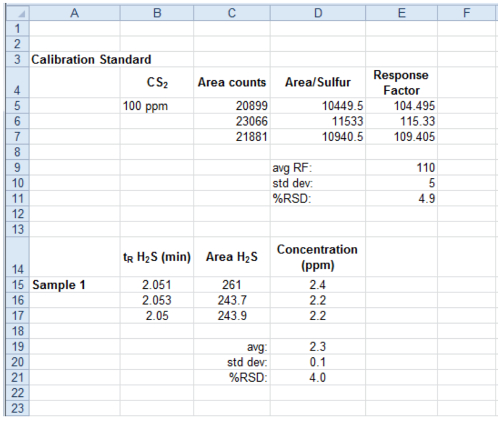500x421 pixels.
Task: Select the 11533 Area/Sulfur cell
Action: [318, 121]
